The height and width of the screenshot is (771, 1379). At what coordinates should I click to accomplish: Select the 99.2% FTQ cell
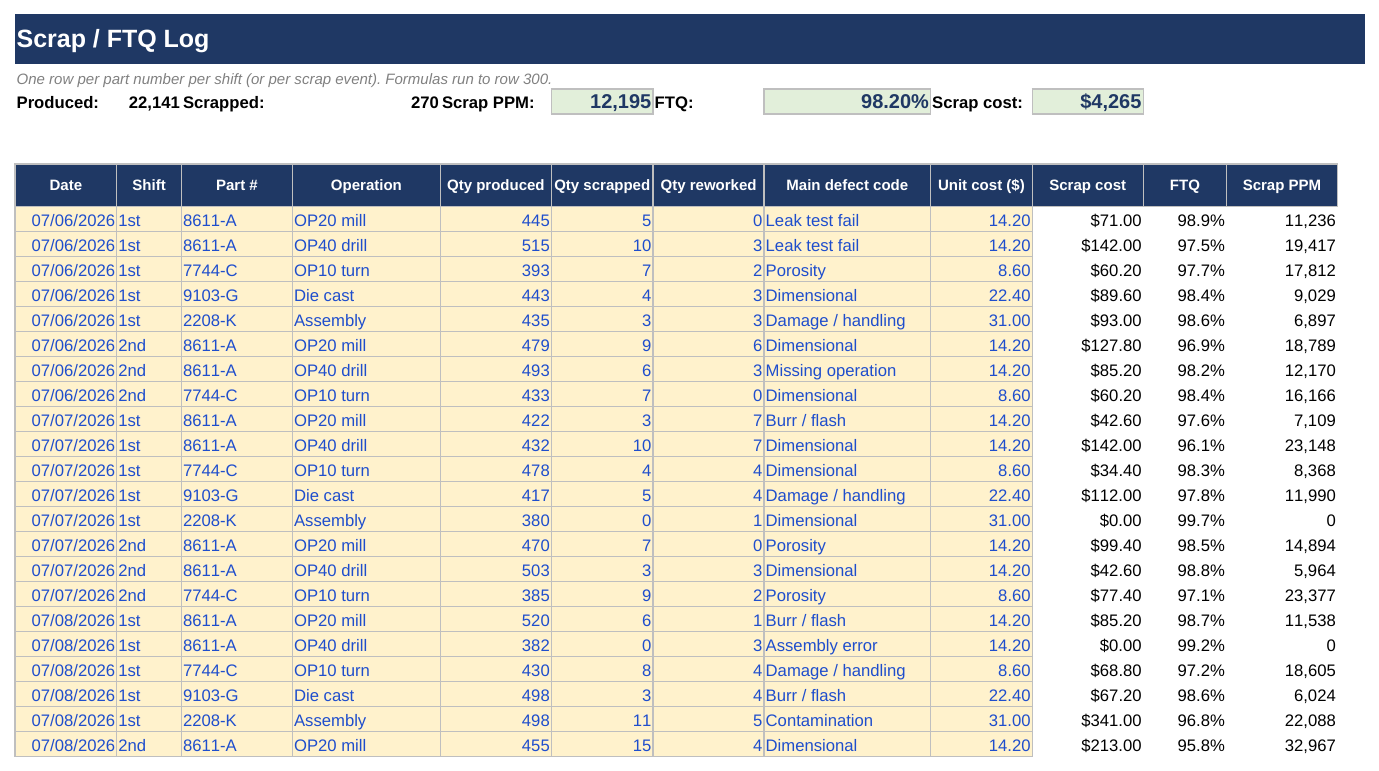[x=1185, y=645]
